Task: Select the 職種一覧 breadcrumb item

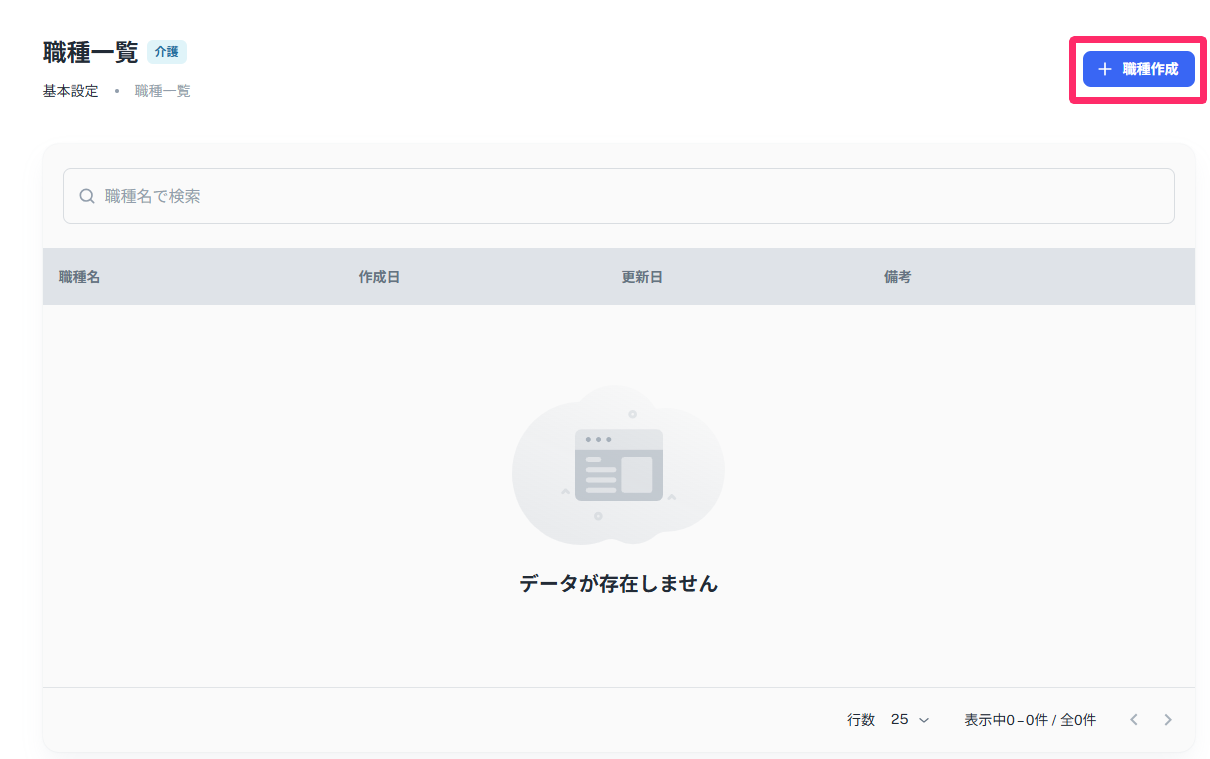Action: tap(163, 91)
